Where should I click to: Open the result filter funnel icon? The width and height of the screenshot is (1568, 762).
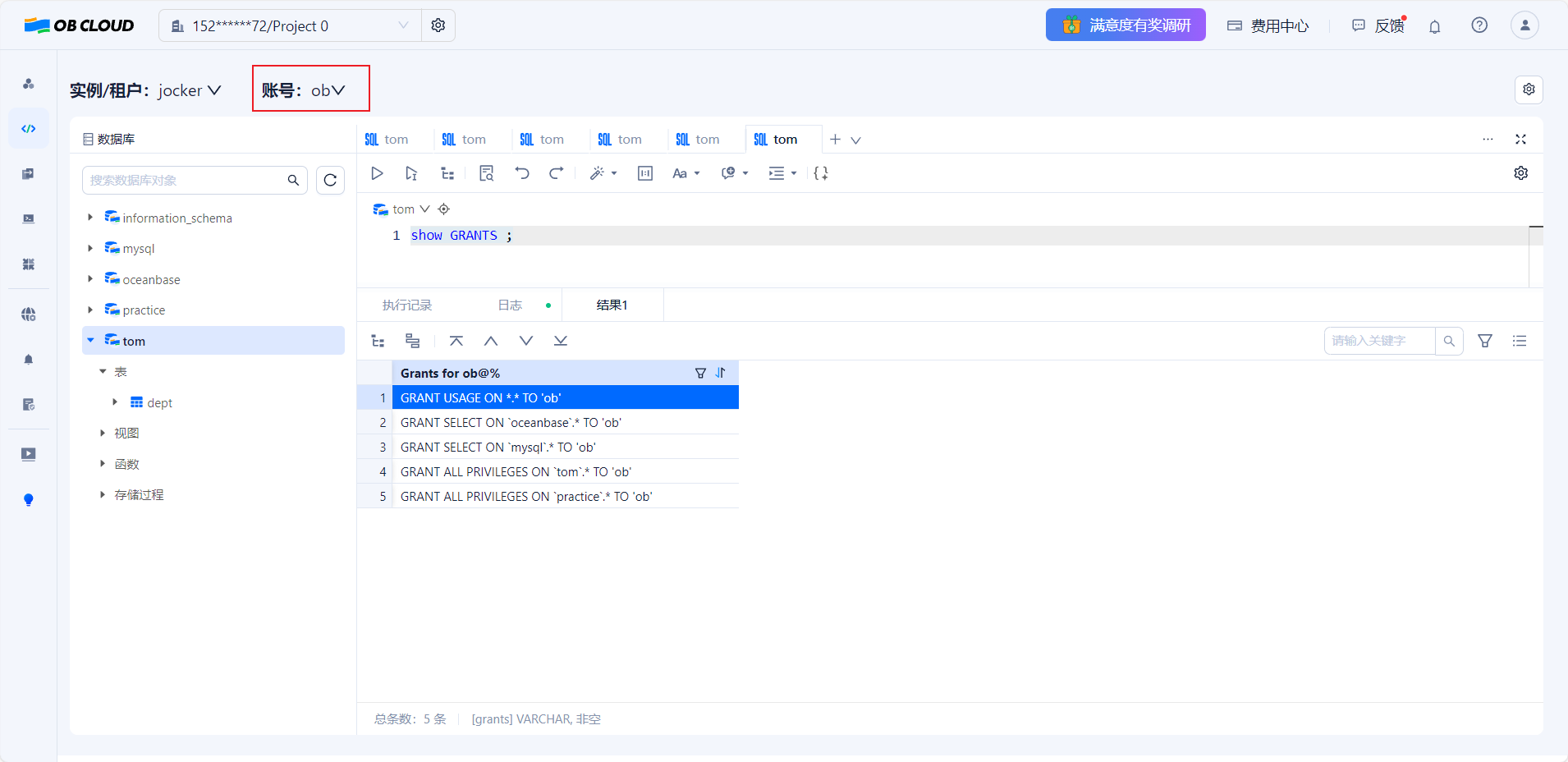[1484, 341]
